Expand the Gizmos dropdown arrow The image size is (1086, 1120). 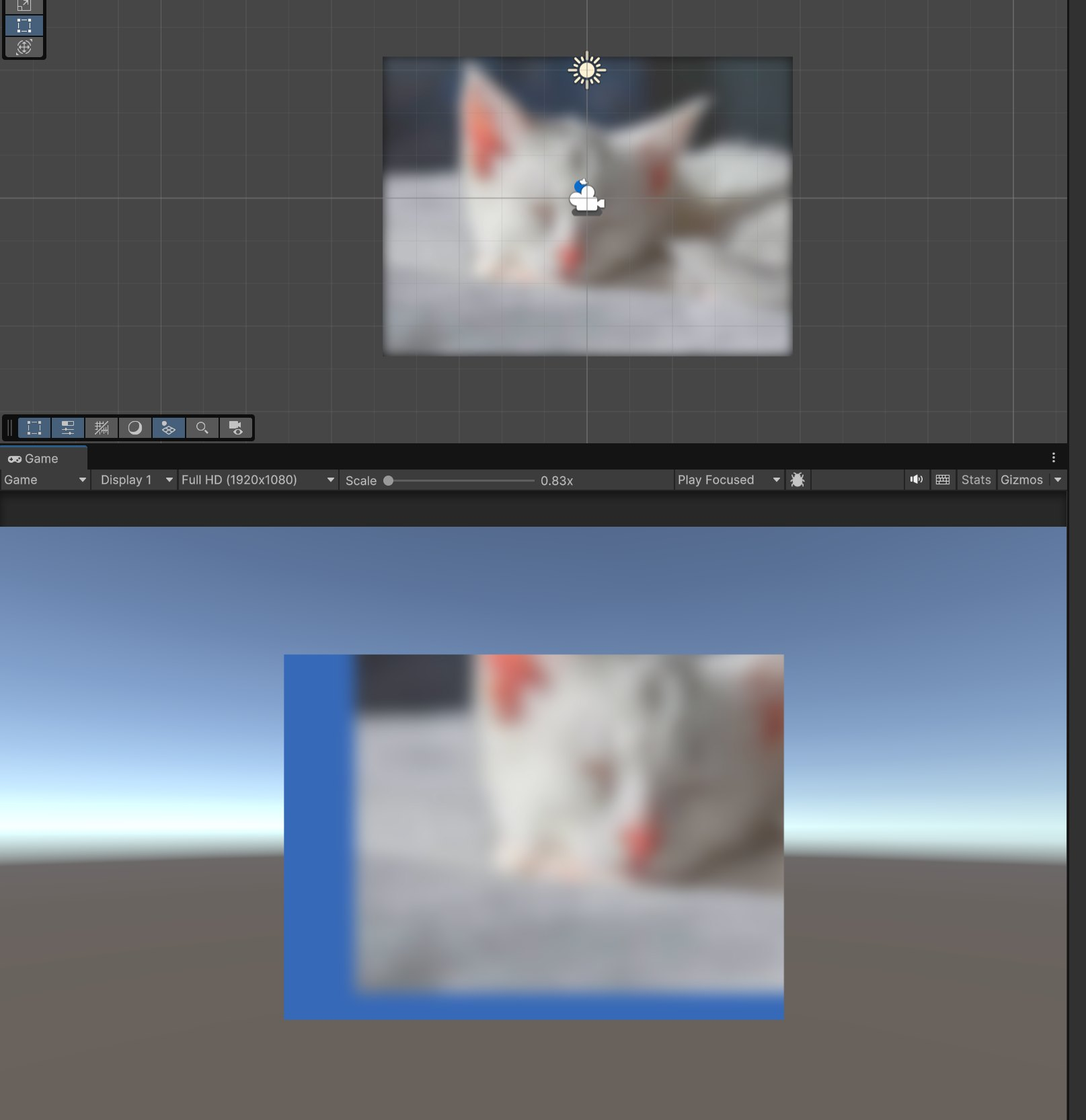(1058, 480)
